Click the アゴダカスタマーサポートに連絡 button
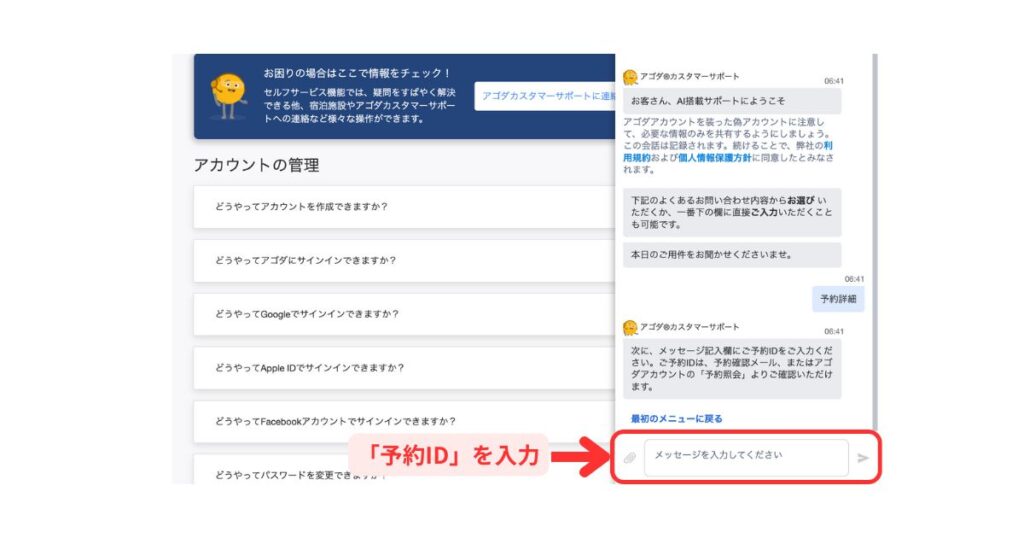This screenshot has height=538, width=1024. (x=545, y=96)
